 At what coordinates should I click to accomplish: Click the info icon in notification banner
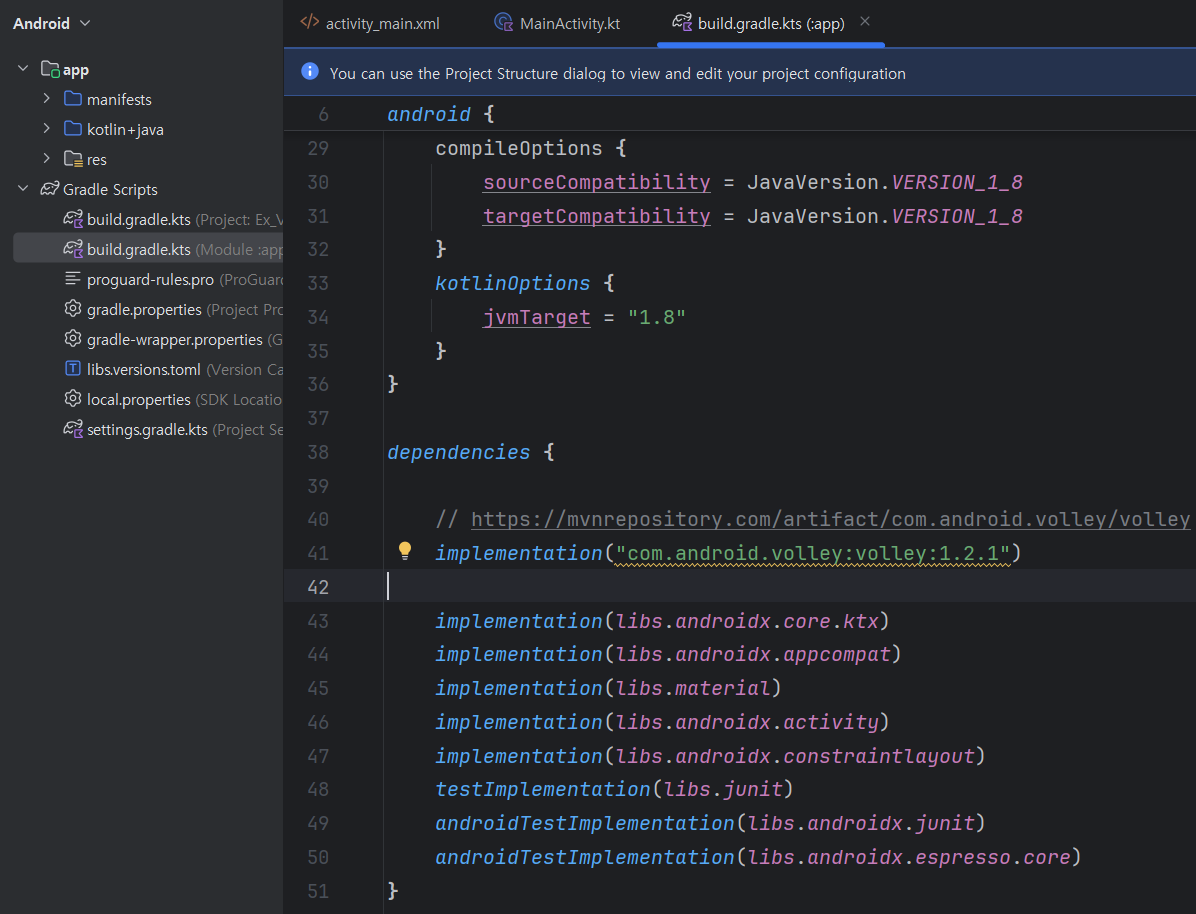click(310, 72)
